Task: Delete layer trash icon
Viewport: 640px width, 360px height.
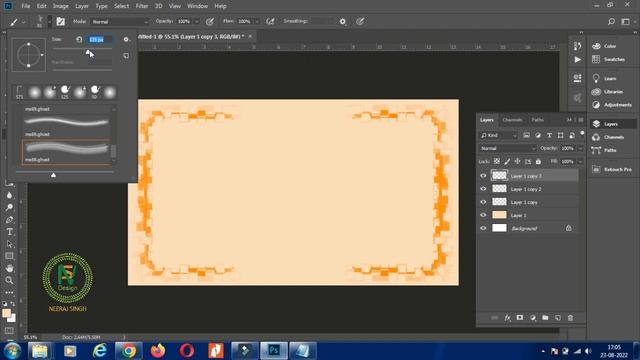Action: [571, 318]
